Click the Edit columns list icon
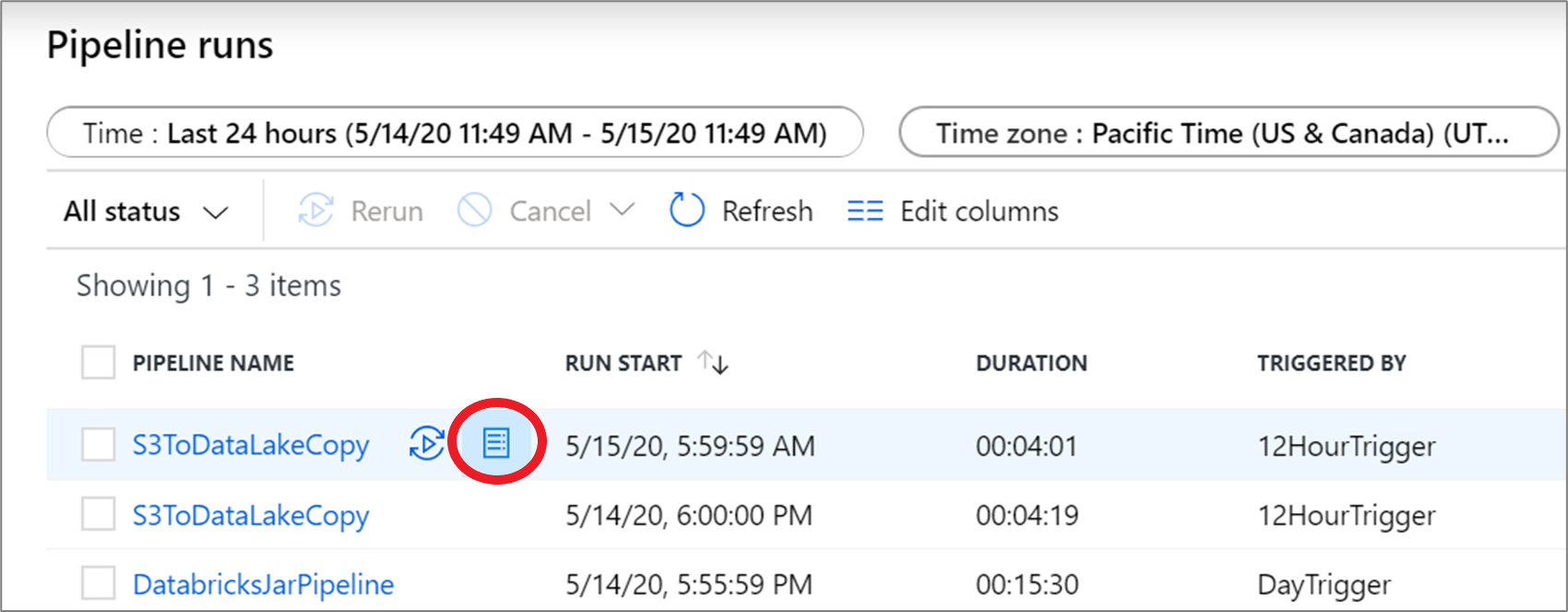Screen dimensions: 1568x612 click(864, 211)
